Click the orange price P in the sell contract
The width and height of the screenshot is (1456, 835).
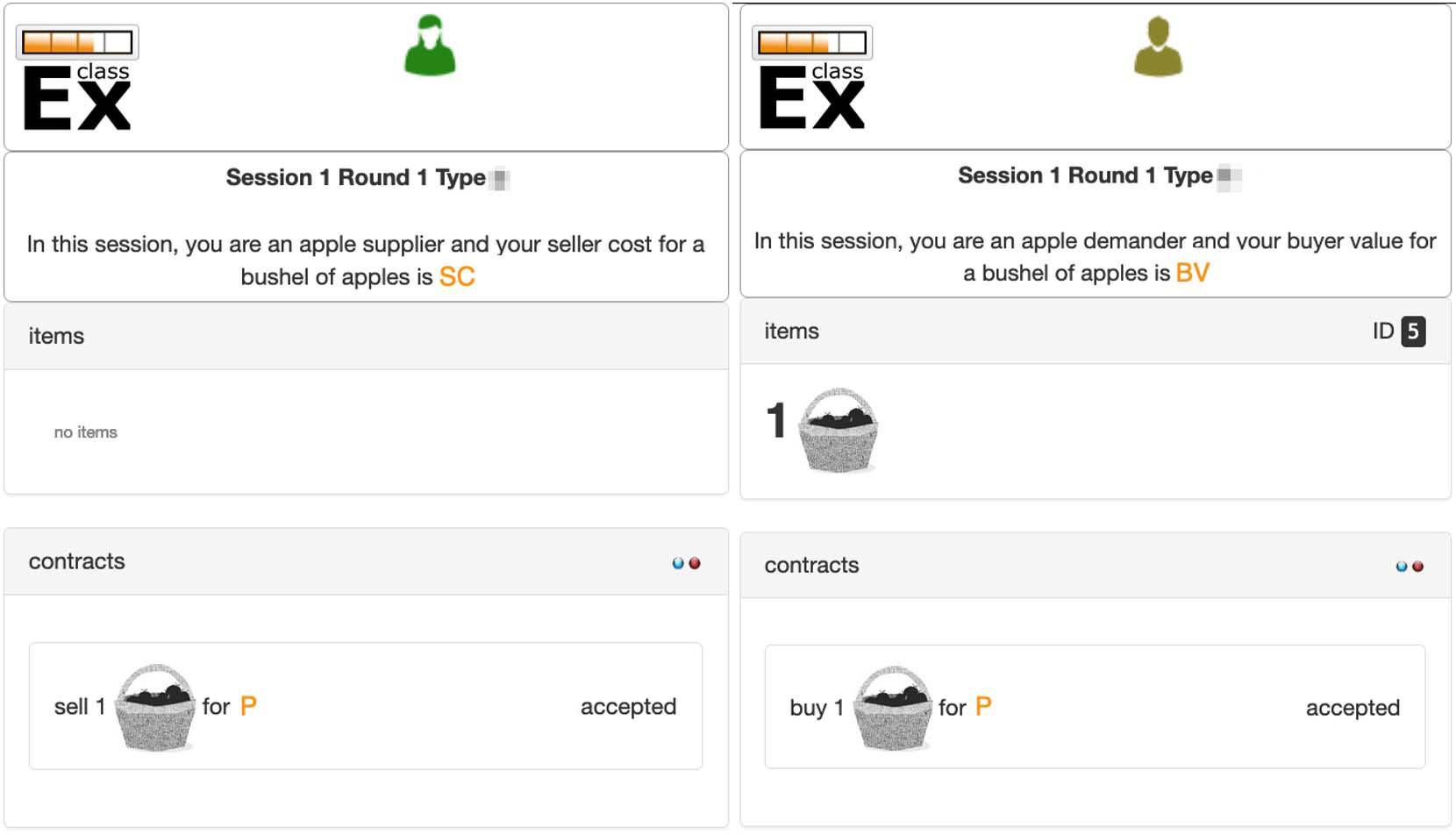(248, 706)
